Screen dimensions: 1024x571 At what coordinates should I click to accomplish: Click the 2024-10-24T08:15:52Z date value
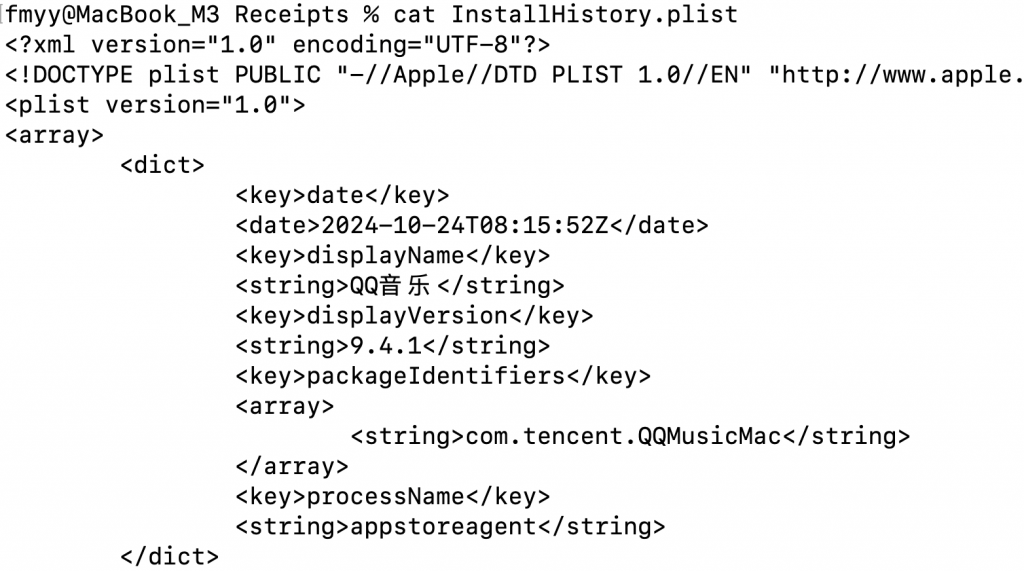click(x=465, y=225)
